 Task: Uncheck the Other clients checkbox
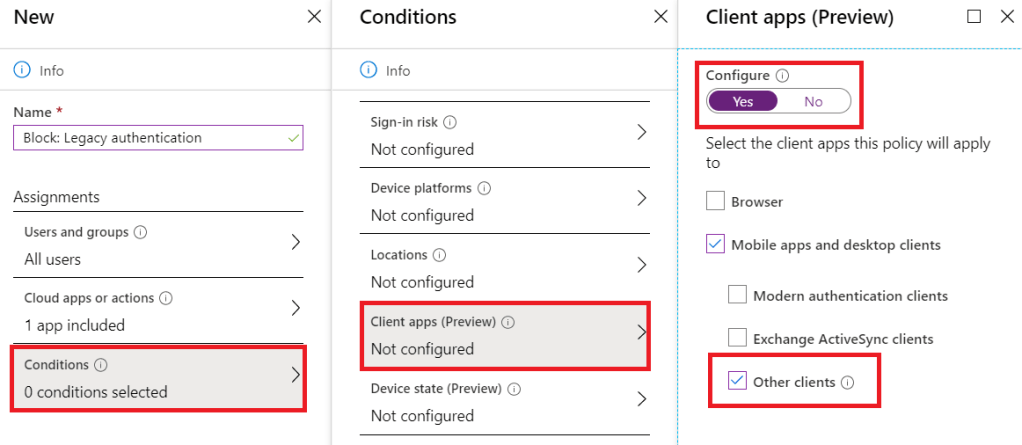pyautogui.click(x=737, y=381)
